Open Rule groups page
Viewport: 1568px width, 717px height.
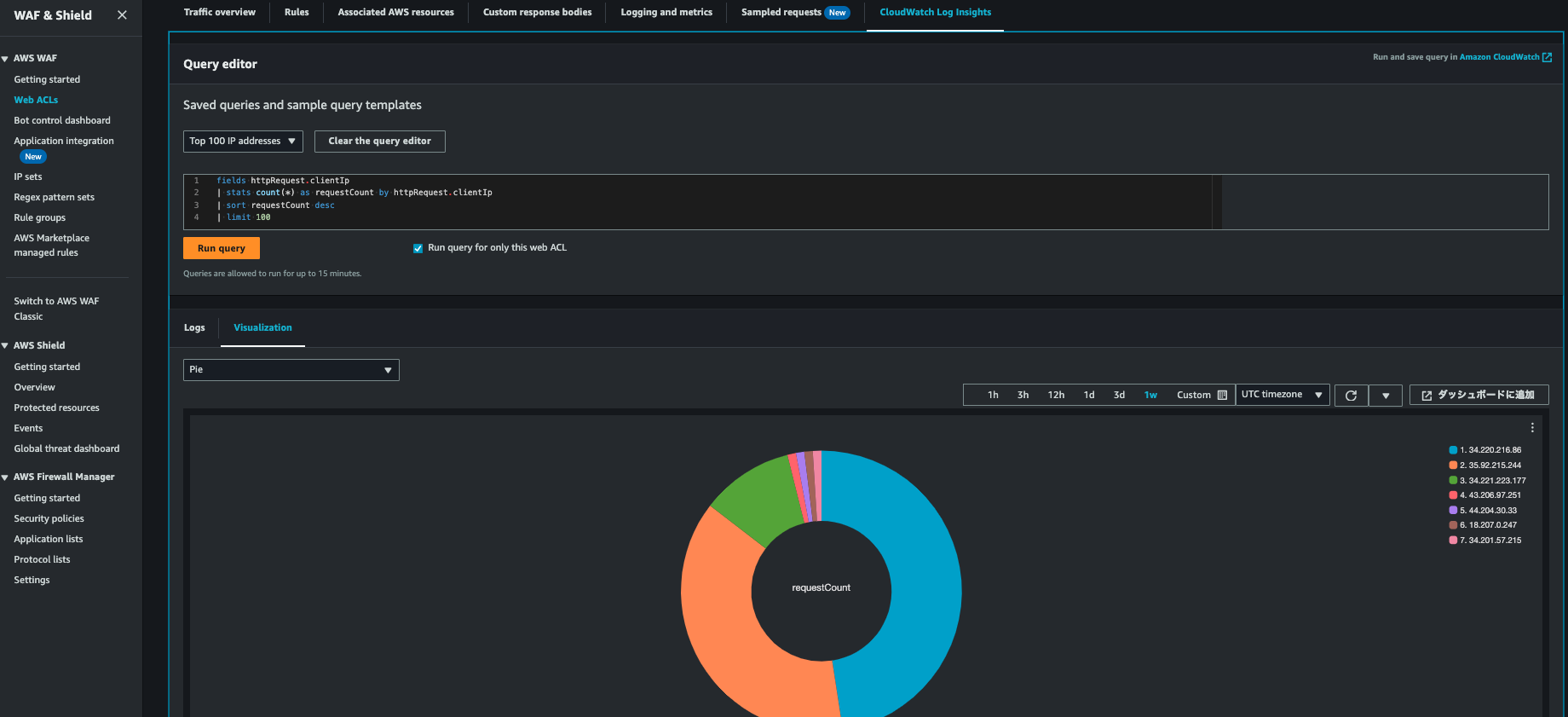click(40, 218)
